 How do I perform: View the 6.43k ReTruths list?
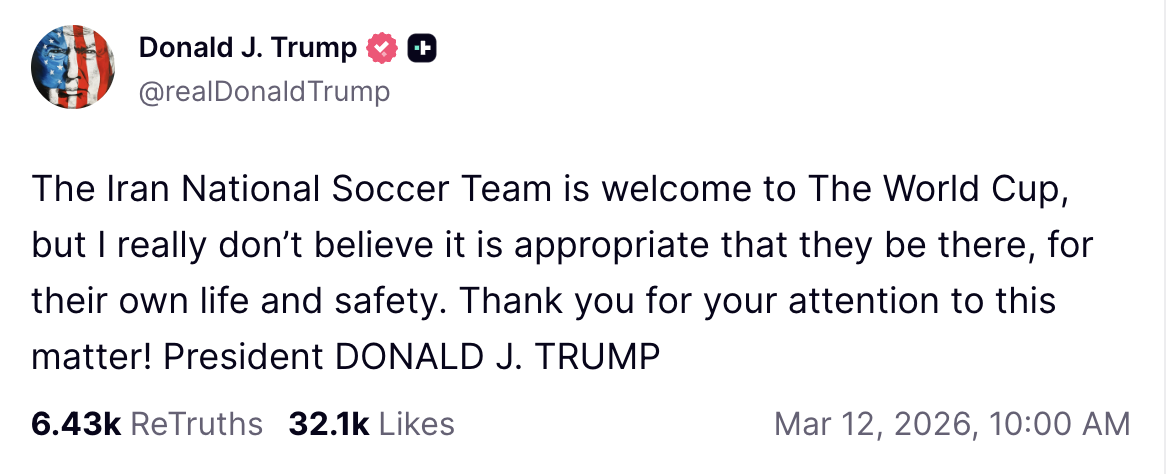point(147,424)
